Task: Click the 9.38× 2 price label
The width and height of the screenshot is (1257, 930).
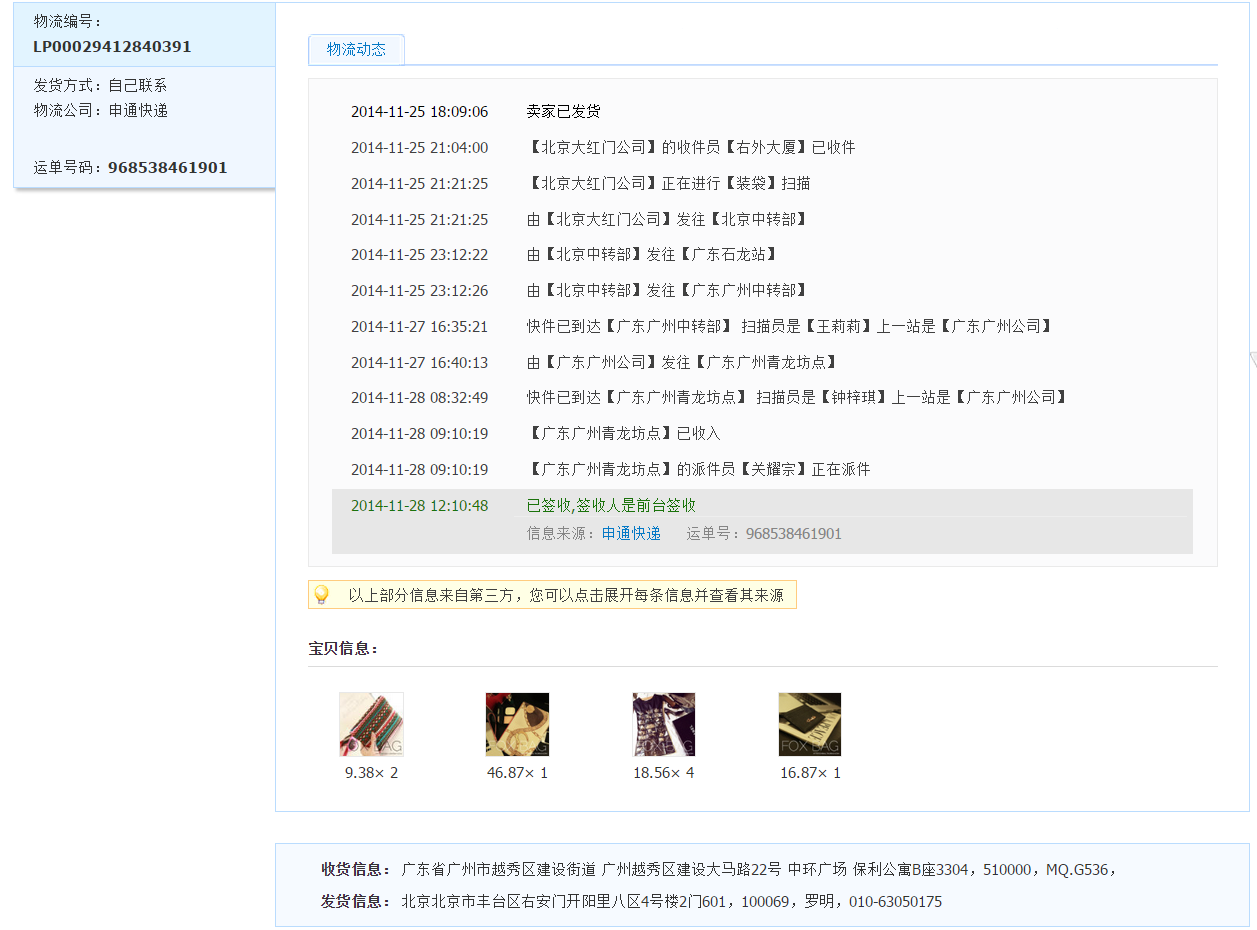Action: (371, 773)
